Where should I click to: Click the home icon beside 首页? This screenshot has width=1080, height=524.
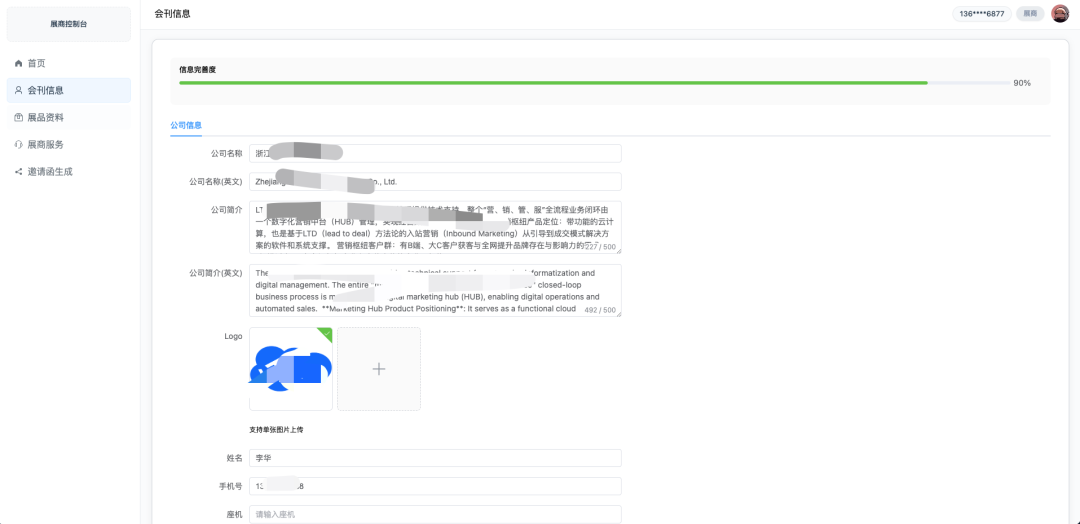[19, 63]
